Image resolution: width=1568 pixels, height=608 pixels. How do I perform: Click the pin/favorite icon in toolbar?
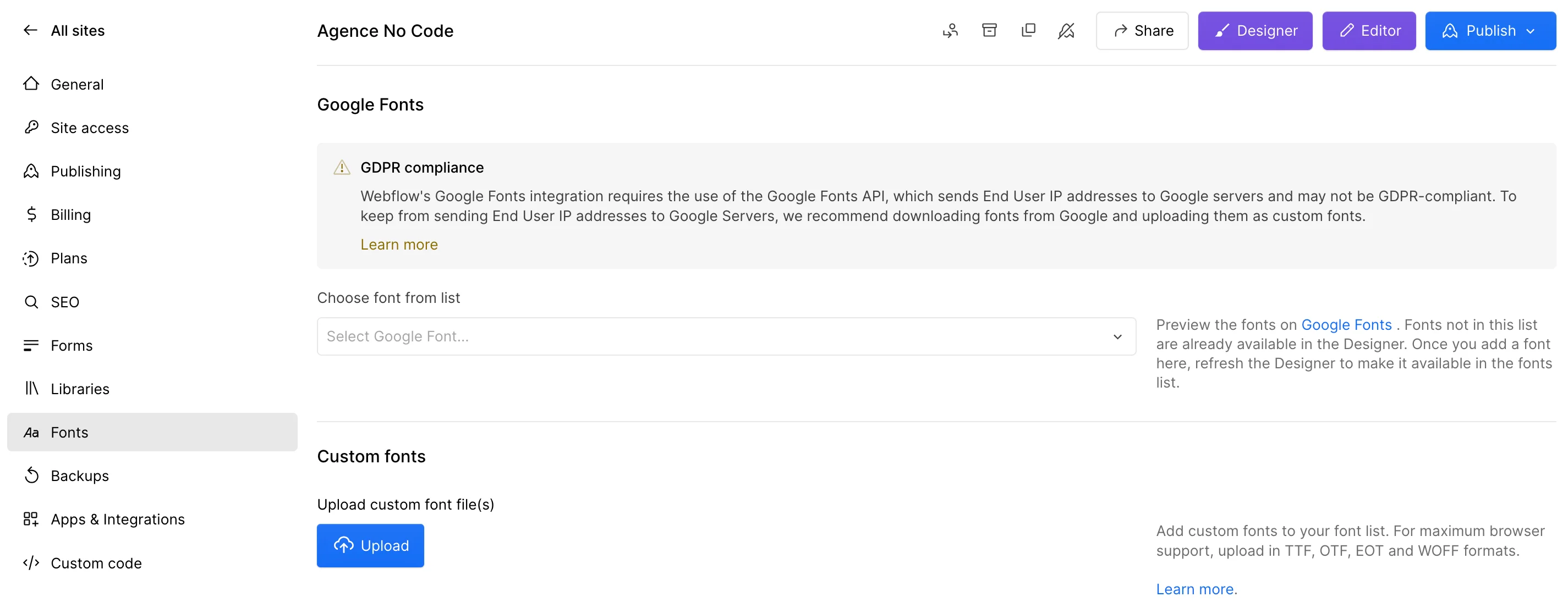tap(1067, 30)
